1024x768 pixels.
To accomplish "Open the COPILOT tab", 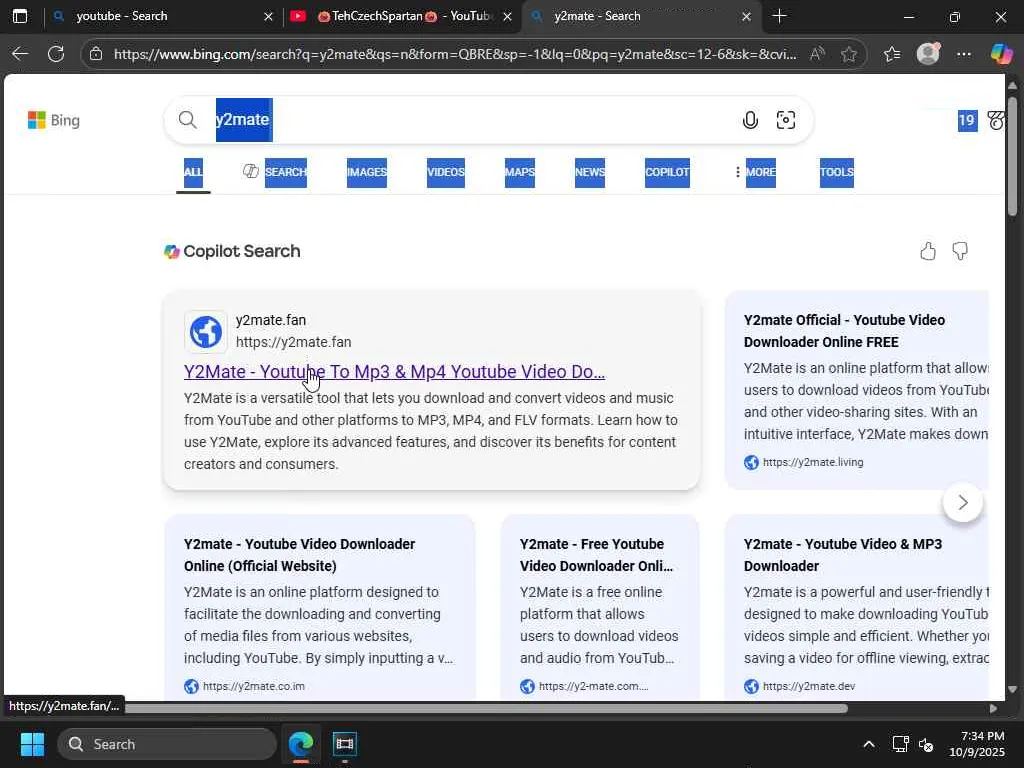I will pos(667,172).
